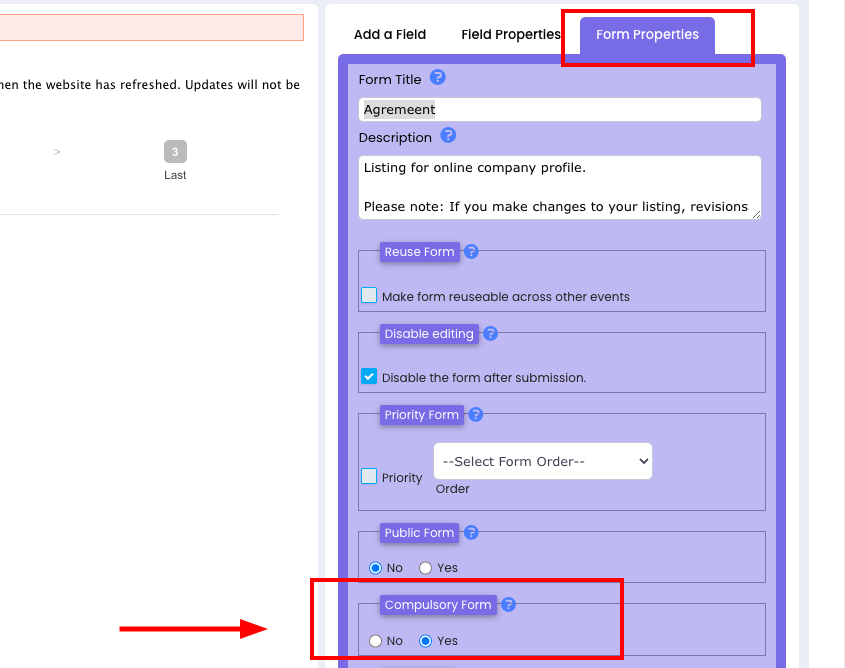Tick the Priority checkbox
This screenshot has height=668, width=845.
369,477
